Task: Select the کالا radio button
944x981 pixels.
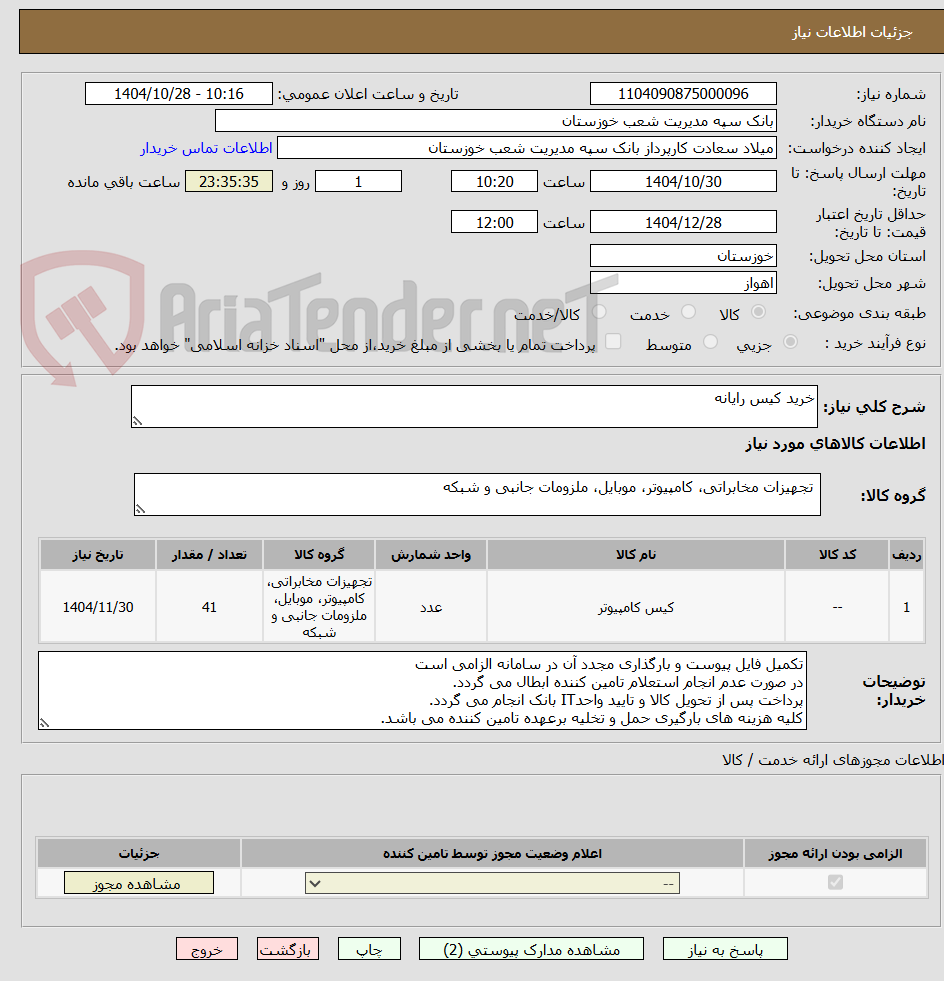Action: (x=758, y=312)
